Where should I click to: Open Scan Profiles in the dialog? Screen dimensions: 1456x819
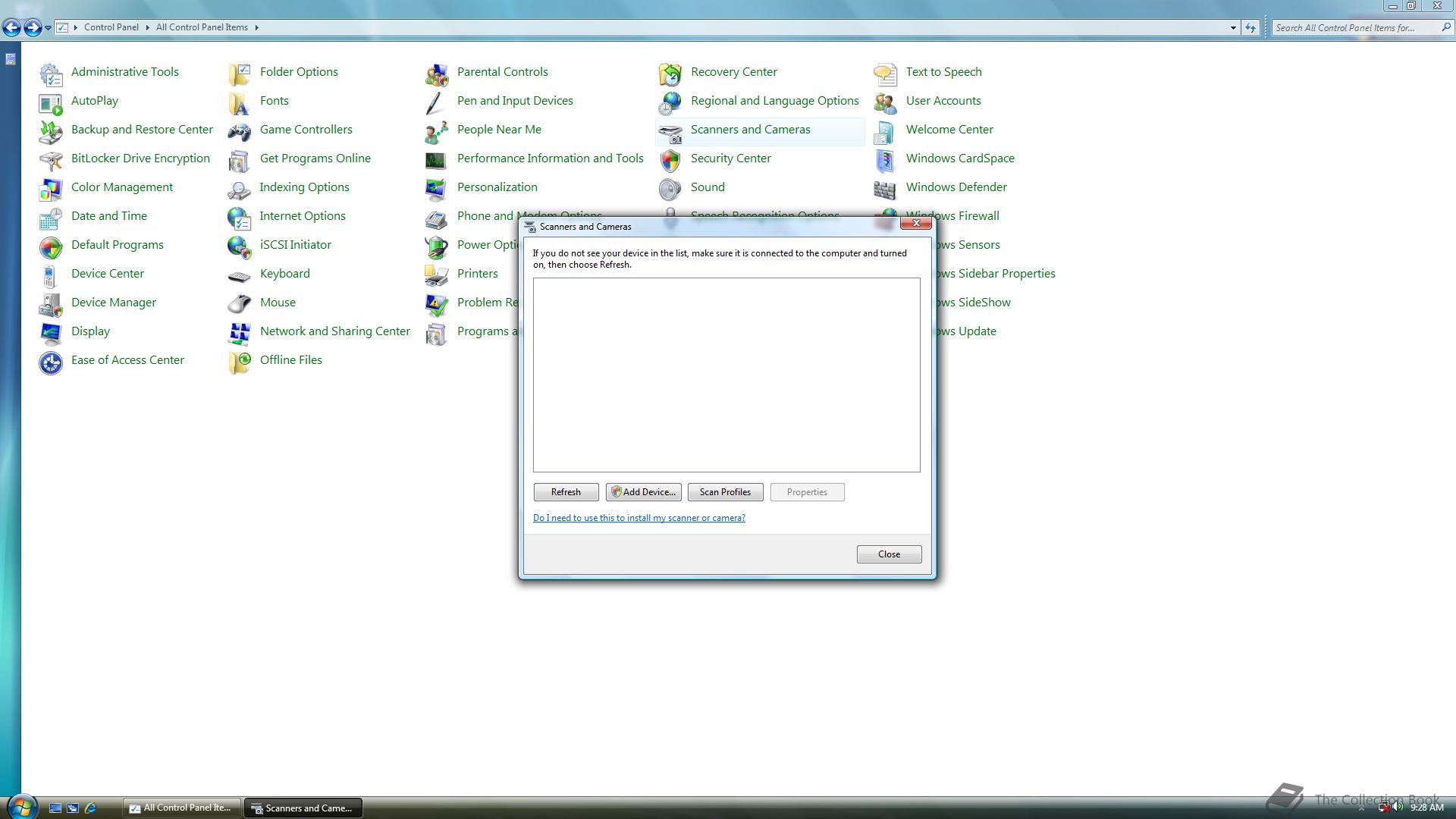tap(725, 492)
